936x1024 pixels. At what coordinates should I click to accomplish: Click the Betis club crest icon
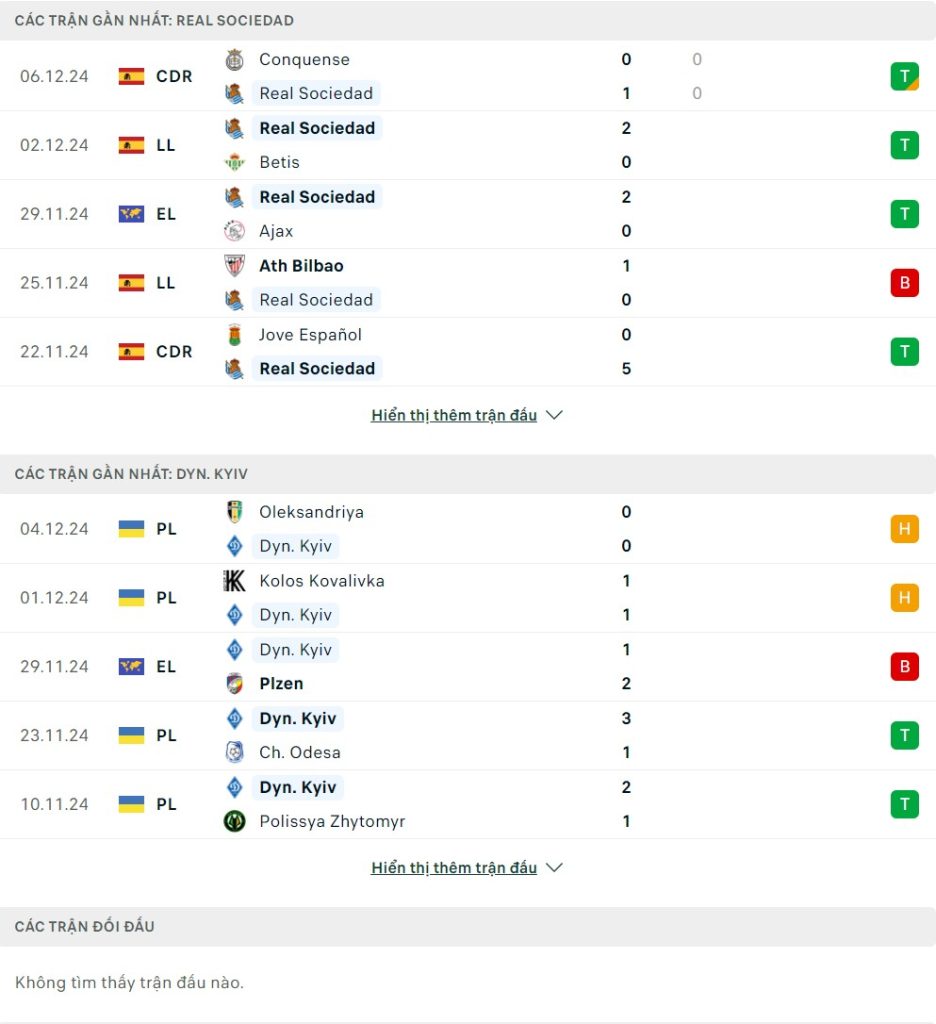pyautogui.click(x=235, y=162)
